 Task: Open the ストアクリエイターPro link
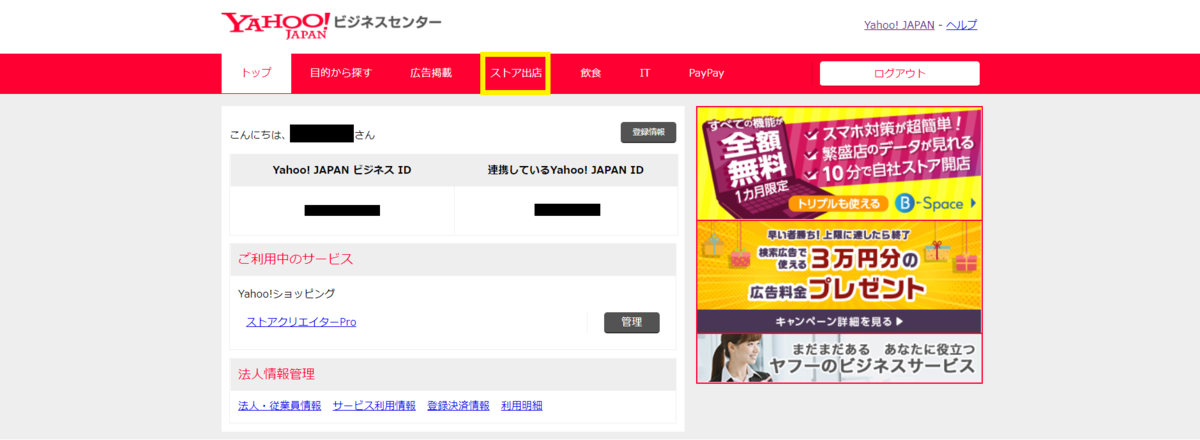[x=301, y=322]
